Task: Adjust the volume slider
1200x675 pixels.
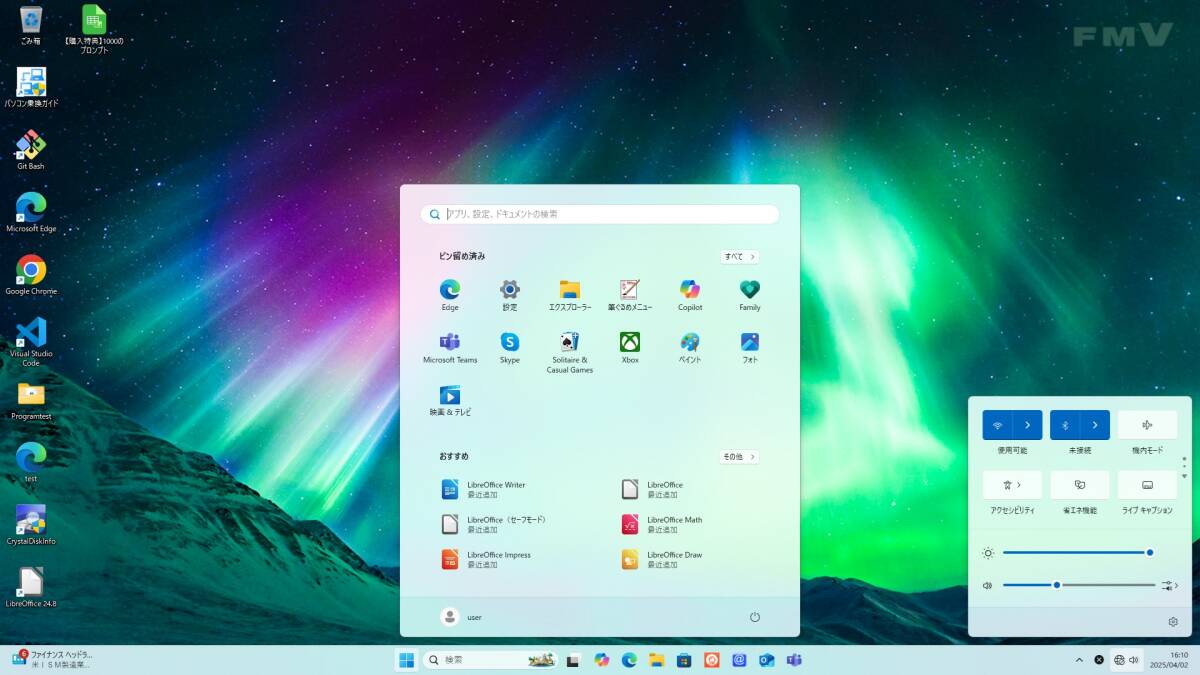Action: point(1079,585)
